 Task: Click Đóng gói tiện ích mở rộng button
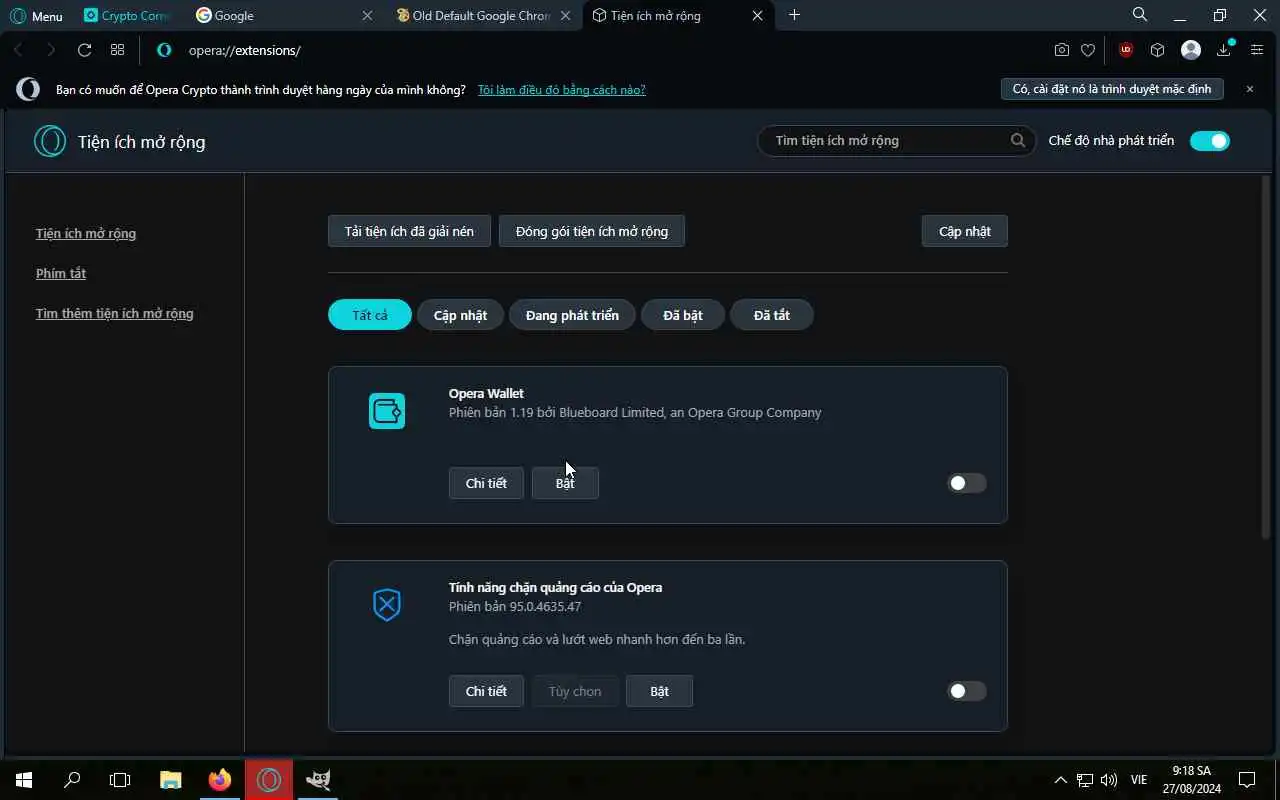pos(592,231)
